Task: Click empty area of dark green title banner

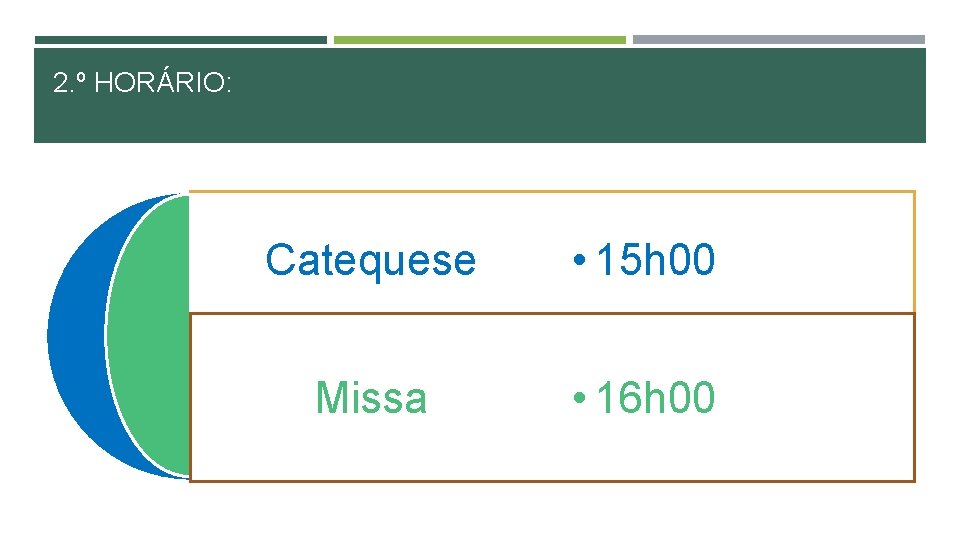Action: click(600, 95)
